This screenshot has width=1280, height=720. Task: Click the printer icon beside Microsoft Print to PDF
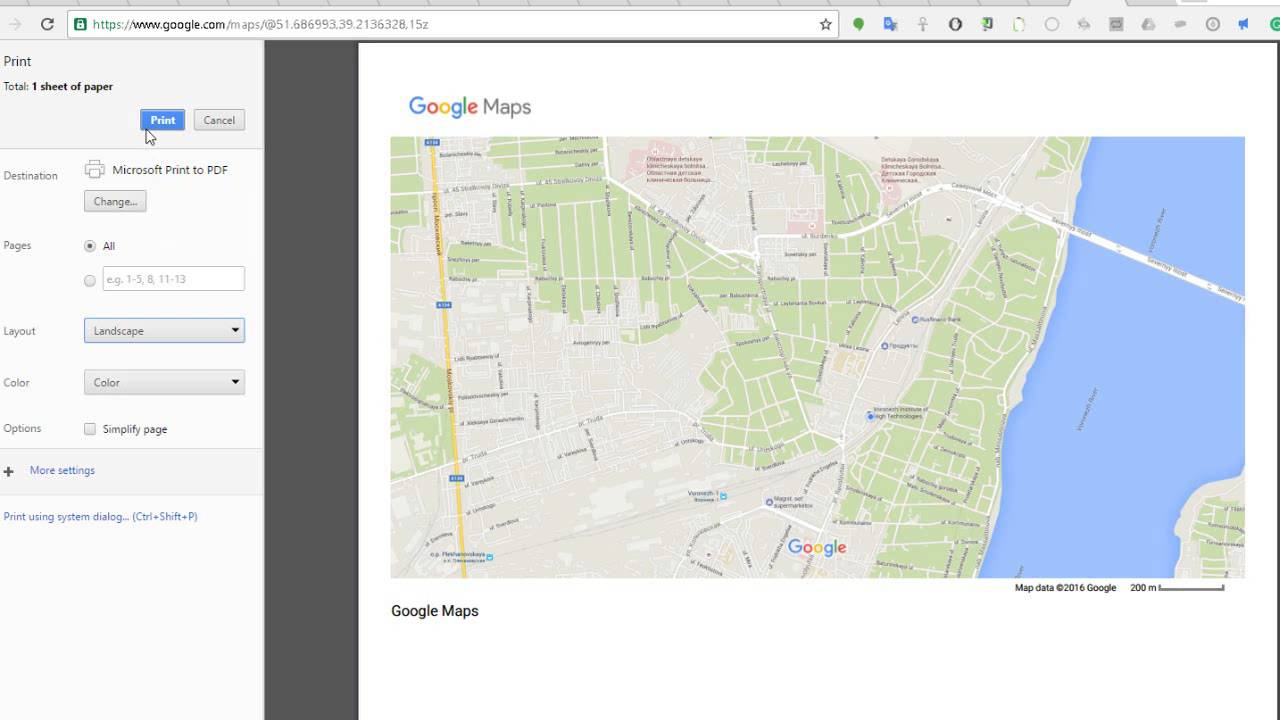point(95,170)
